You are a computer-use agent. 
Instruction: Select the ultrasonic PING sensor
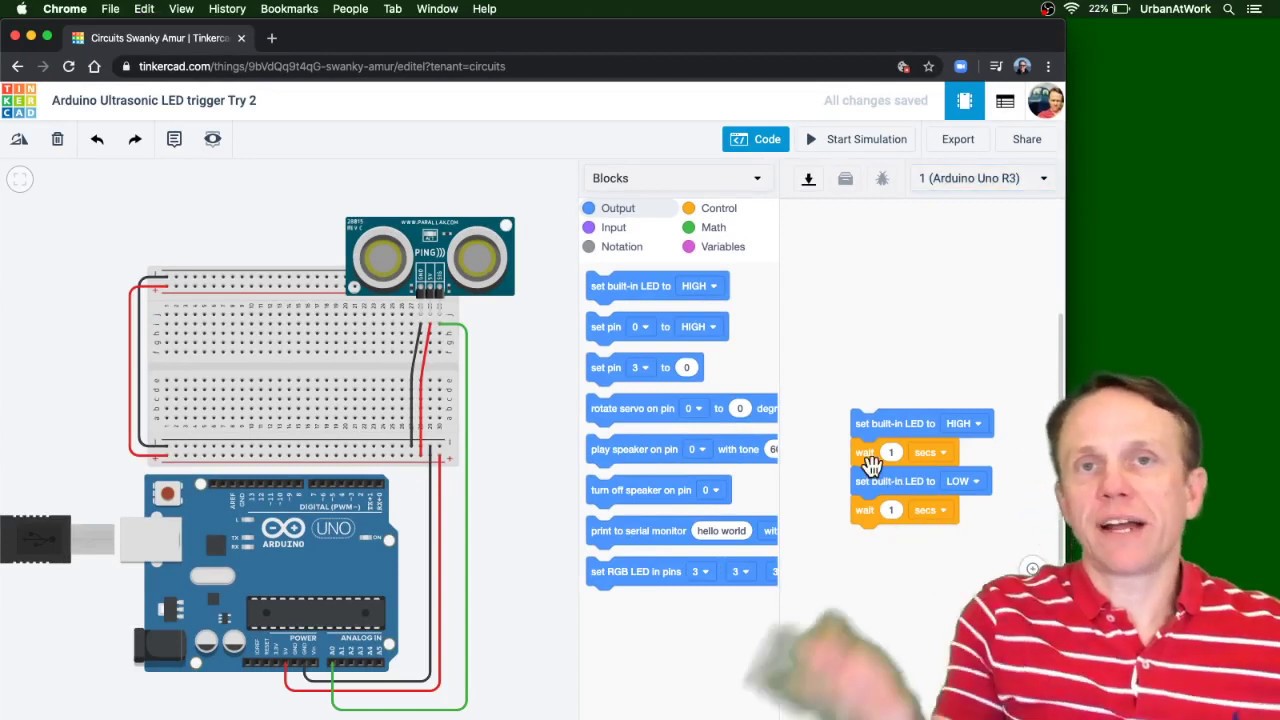pyautogui.click(x=430, y=256)
